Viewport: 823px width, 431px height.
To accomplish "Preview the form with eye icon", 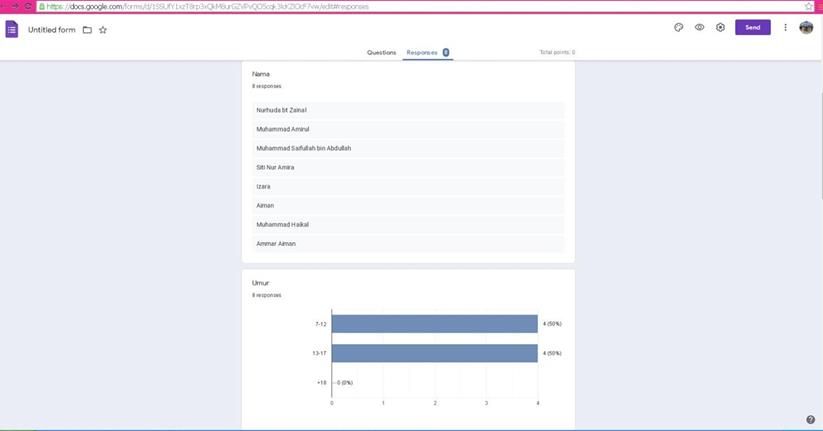I will click(x=700, y=27).
